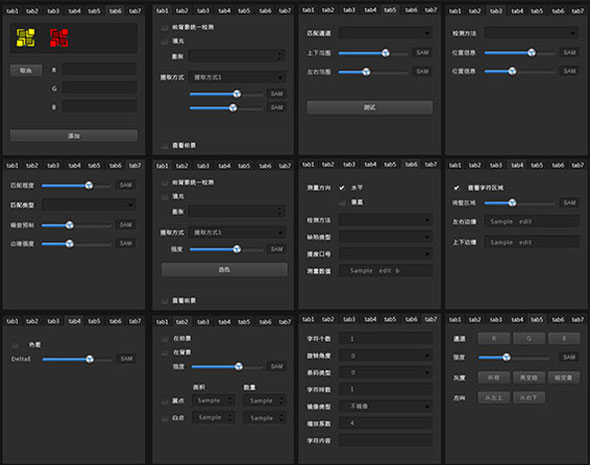Uncheck the checked checkbox above the two 'Sample edit' fields

456,187
